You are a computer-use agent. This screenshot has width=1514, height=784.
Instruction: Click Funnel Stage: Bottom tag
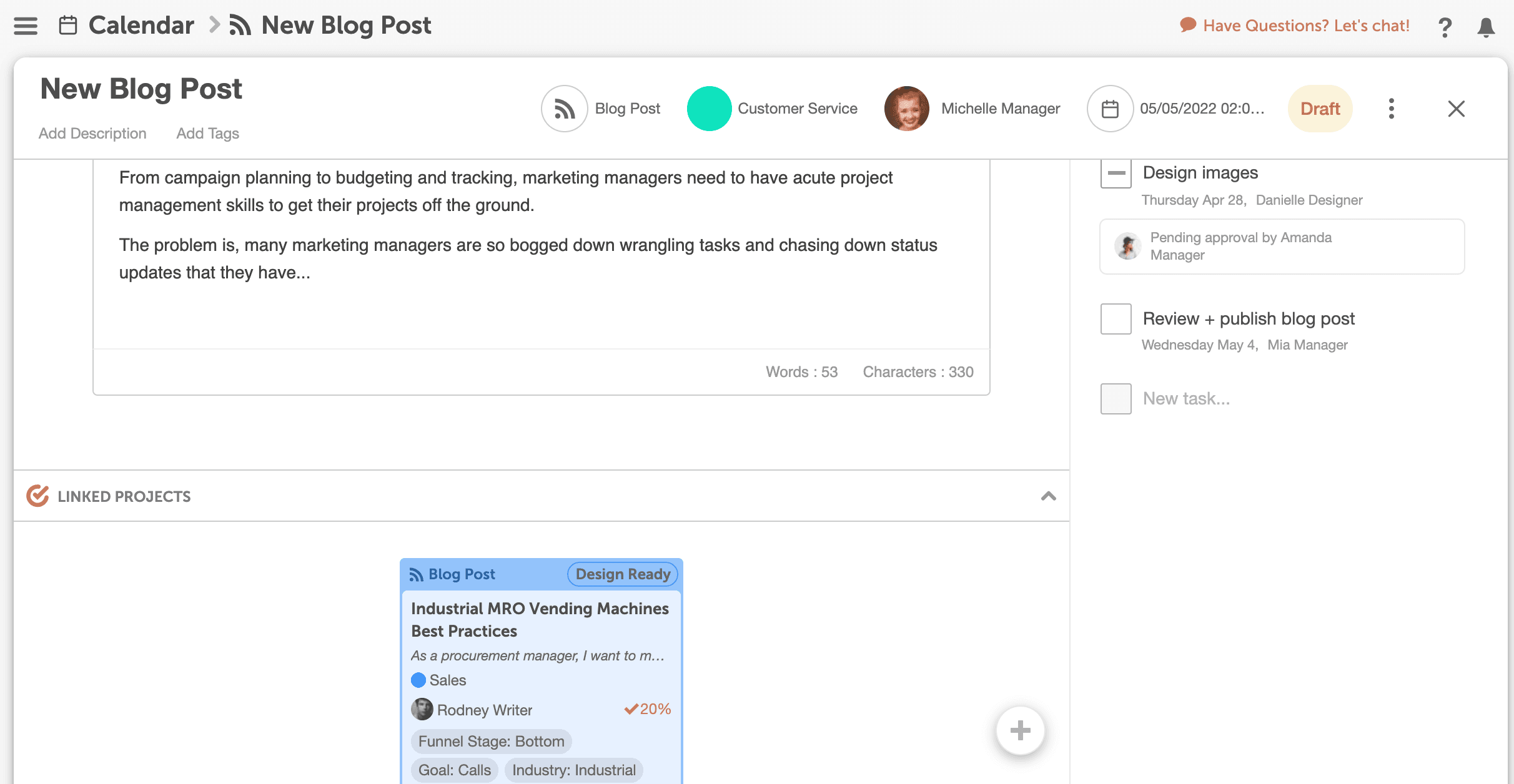[x=491, y=742]
